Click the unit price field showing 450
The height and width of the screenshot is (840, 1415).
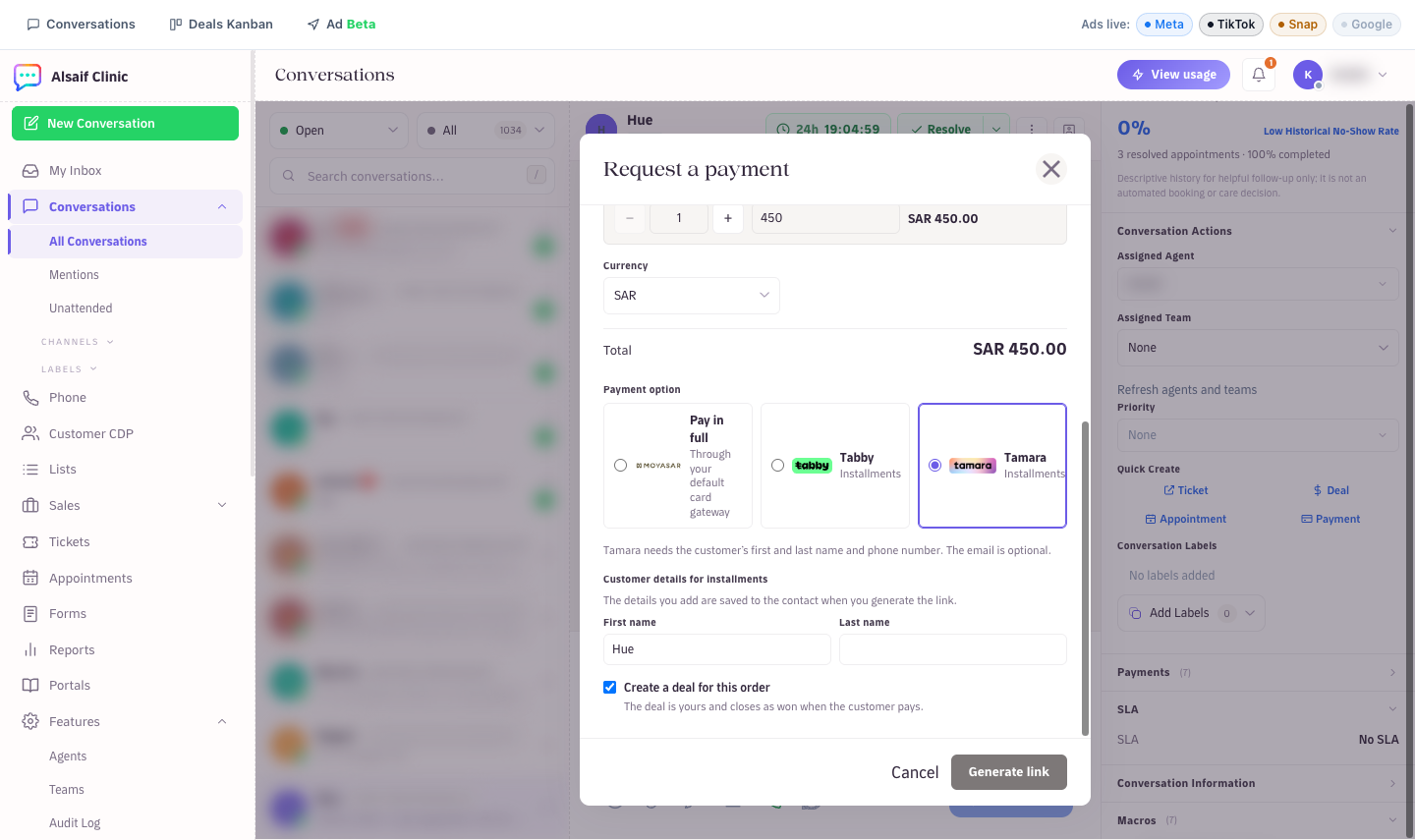point(825,218)
